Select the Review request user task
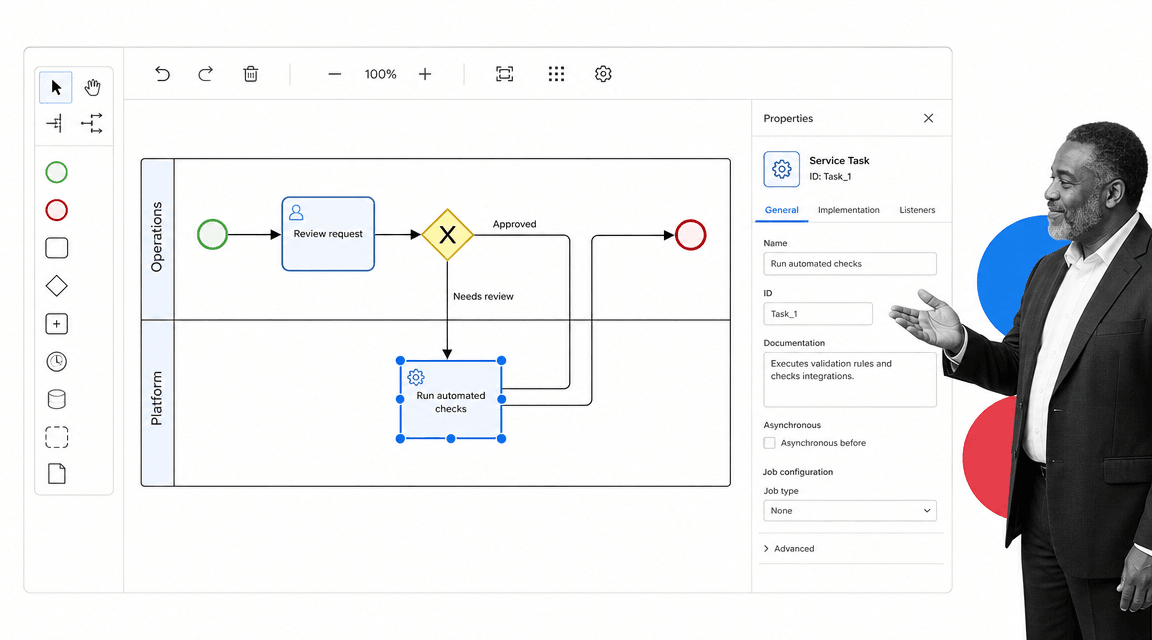The height and width of the screenshot is (640, 1152). coord(328,234)
